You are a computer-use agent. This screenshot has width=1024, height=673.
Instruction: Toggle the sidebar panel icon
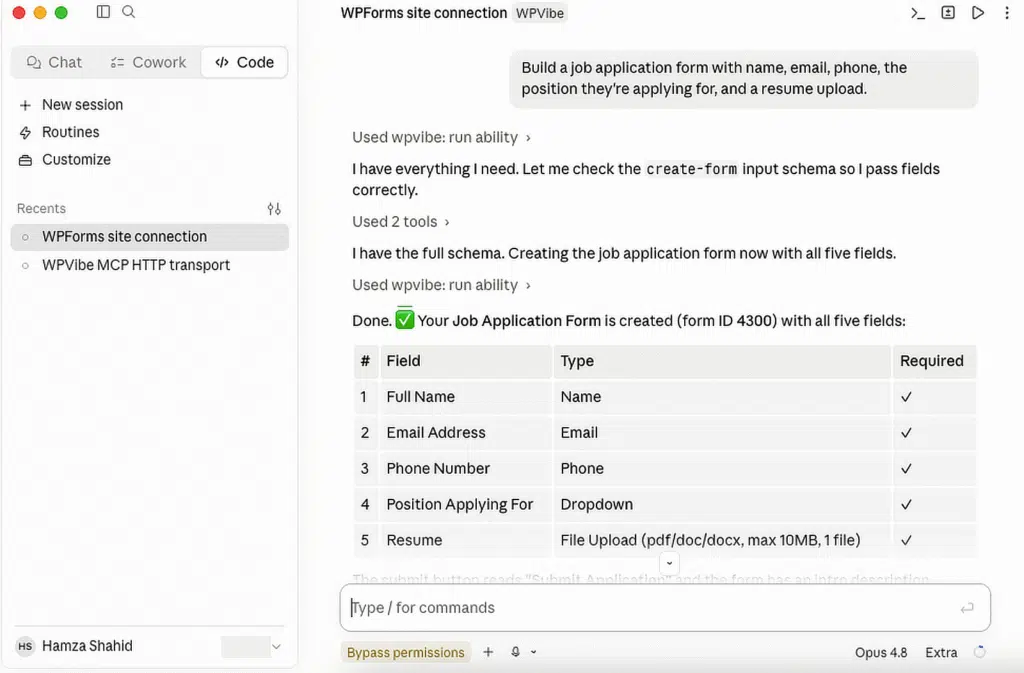click(103, 12)
